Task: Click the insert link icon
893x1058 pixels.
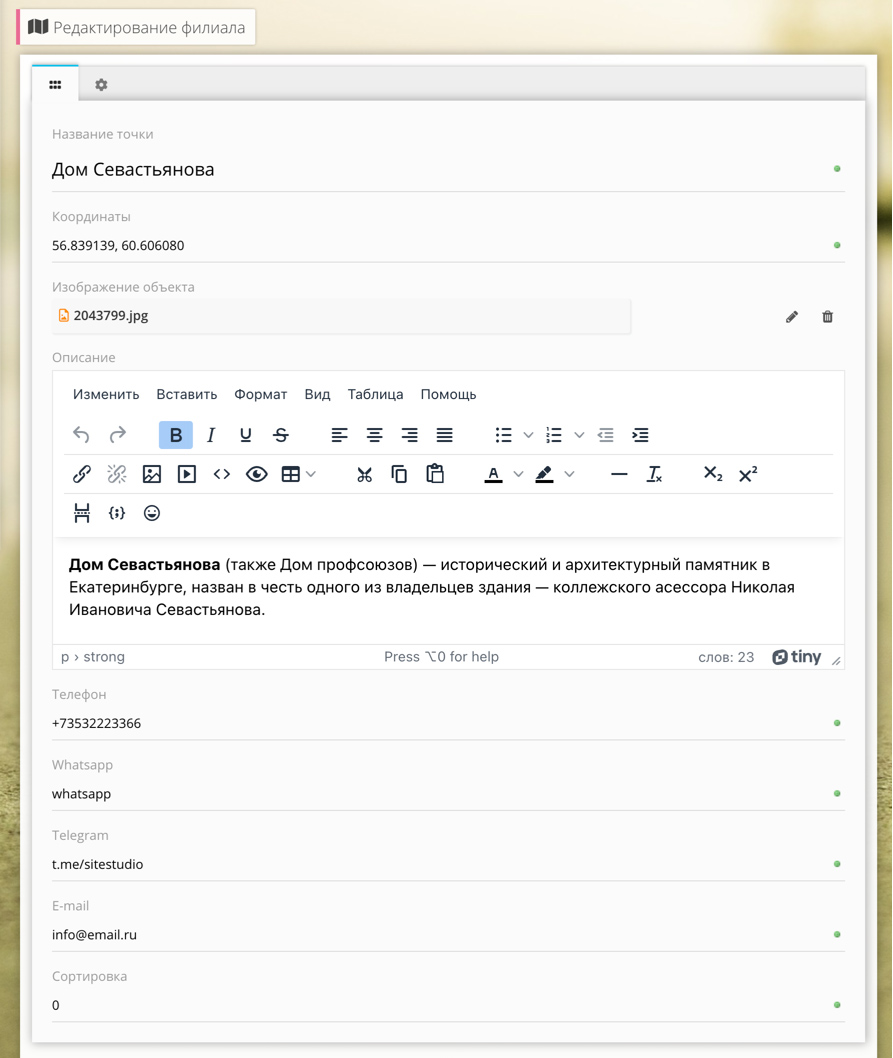Action: coord(82,474)
